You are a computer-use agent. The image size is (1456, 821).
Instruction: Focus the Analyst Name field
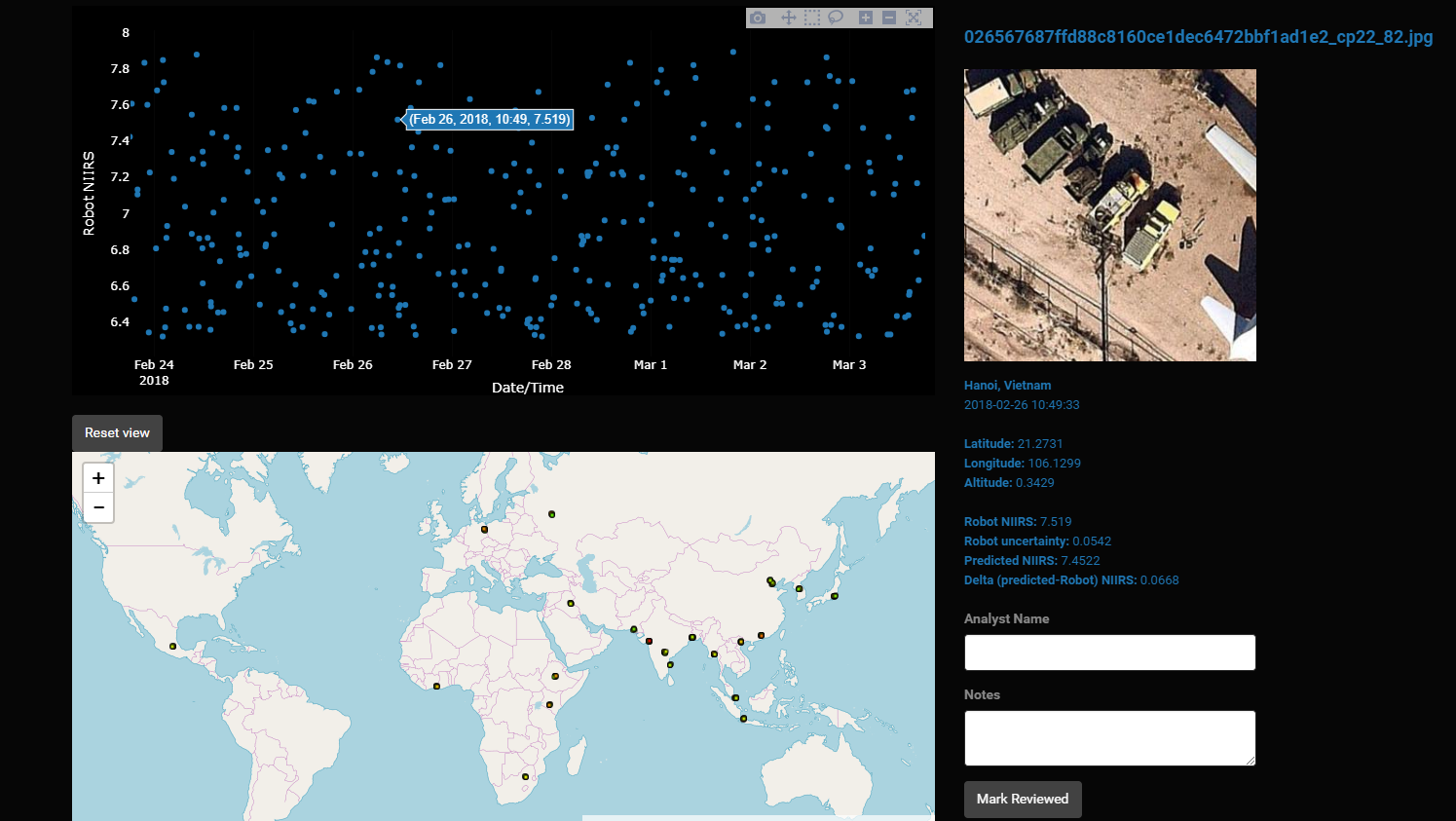(x=1110, y=653)
